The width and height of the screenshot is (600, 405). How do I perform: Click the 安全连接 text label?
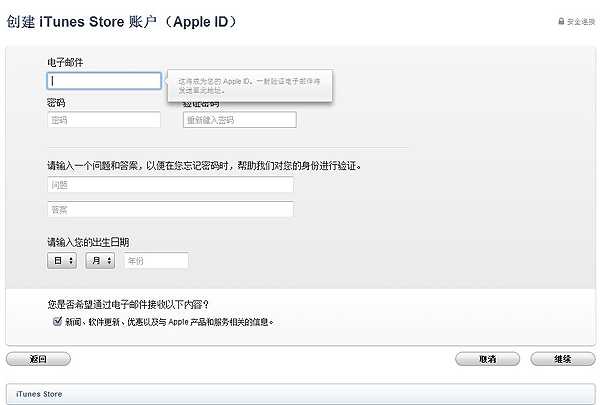(581, 21)
